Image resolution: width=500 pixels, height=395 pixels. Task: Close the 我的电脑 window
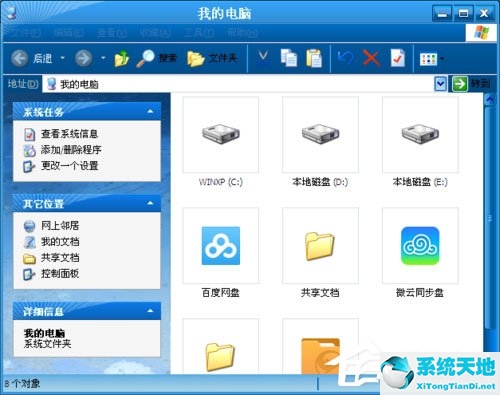pyautogui.click(x=484, y=14)
